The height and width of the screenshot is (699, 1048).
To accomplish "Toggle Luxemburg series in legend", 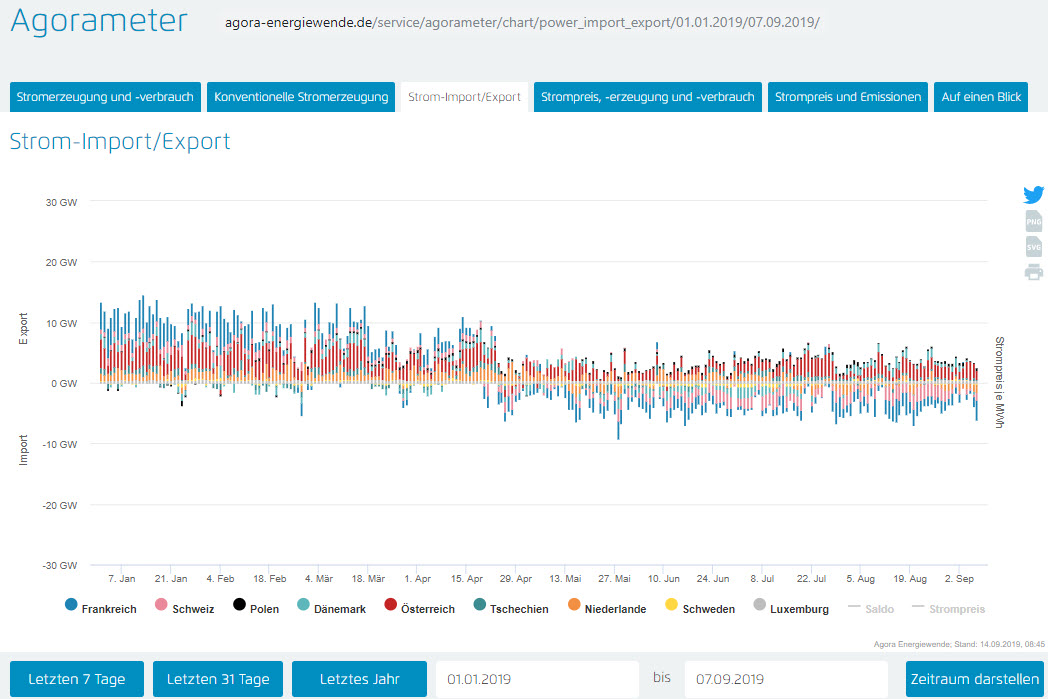I will [791, 607].
